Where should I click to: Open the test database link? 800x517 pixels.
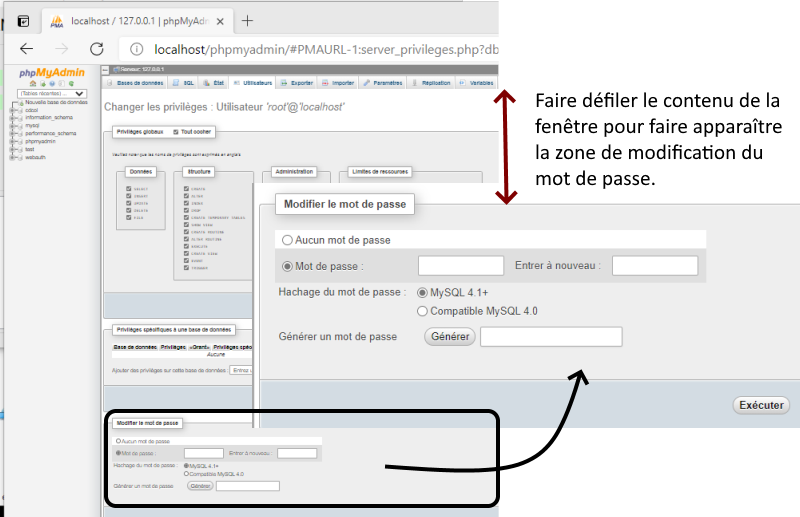tap(30, 150)
